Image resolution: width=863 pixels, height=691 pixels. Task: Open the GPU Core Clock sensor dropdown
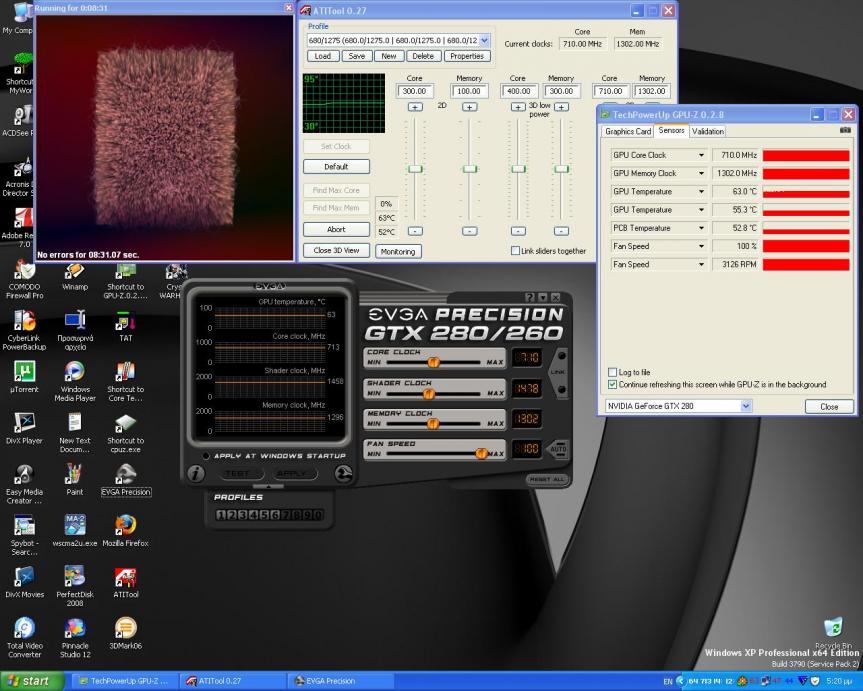(701, 155)
